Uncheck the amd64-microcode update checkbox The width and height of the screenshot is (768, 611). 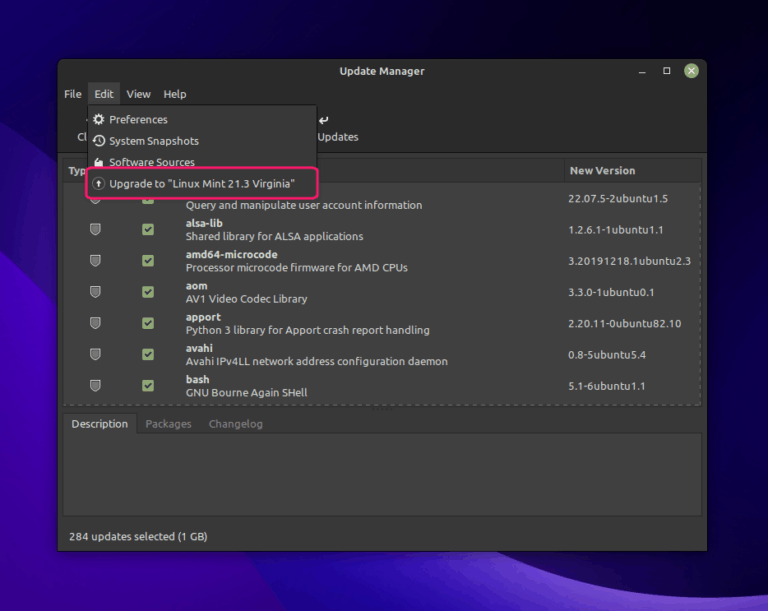point(148,261)
